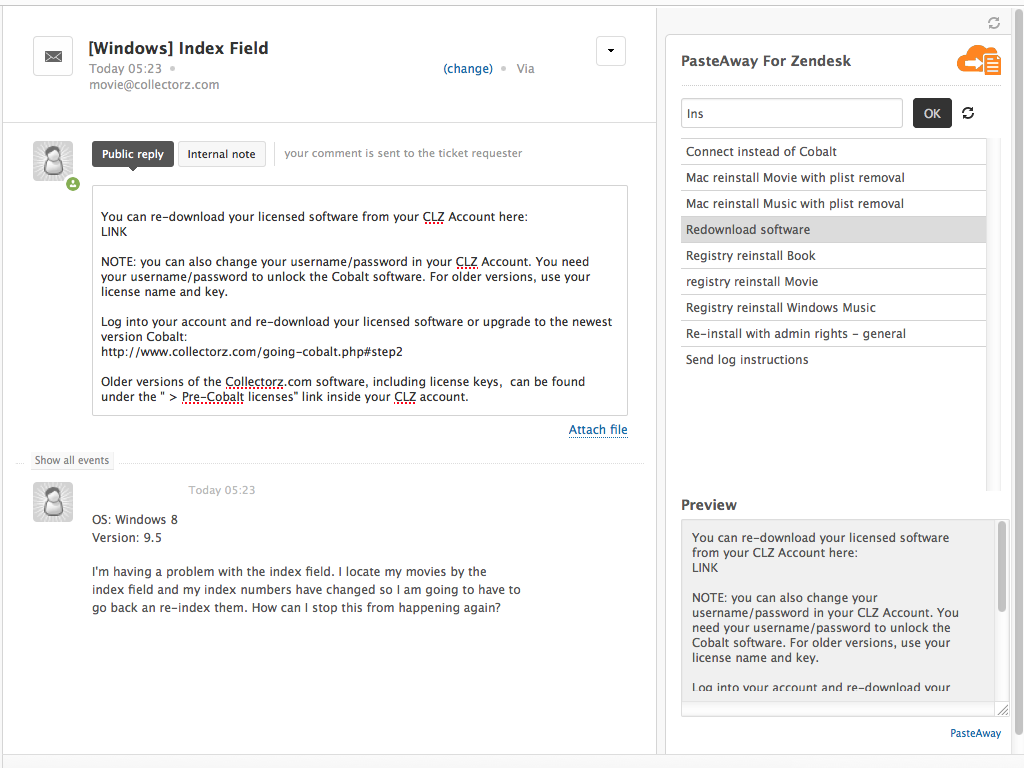Click the change requester link
This screenshot has width=1024, height=768.
click(x=468, y=69)
